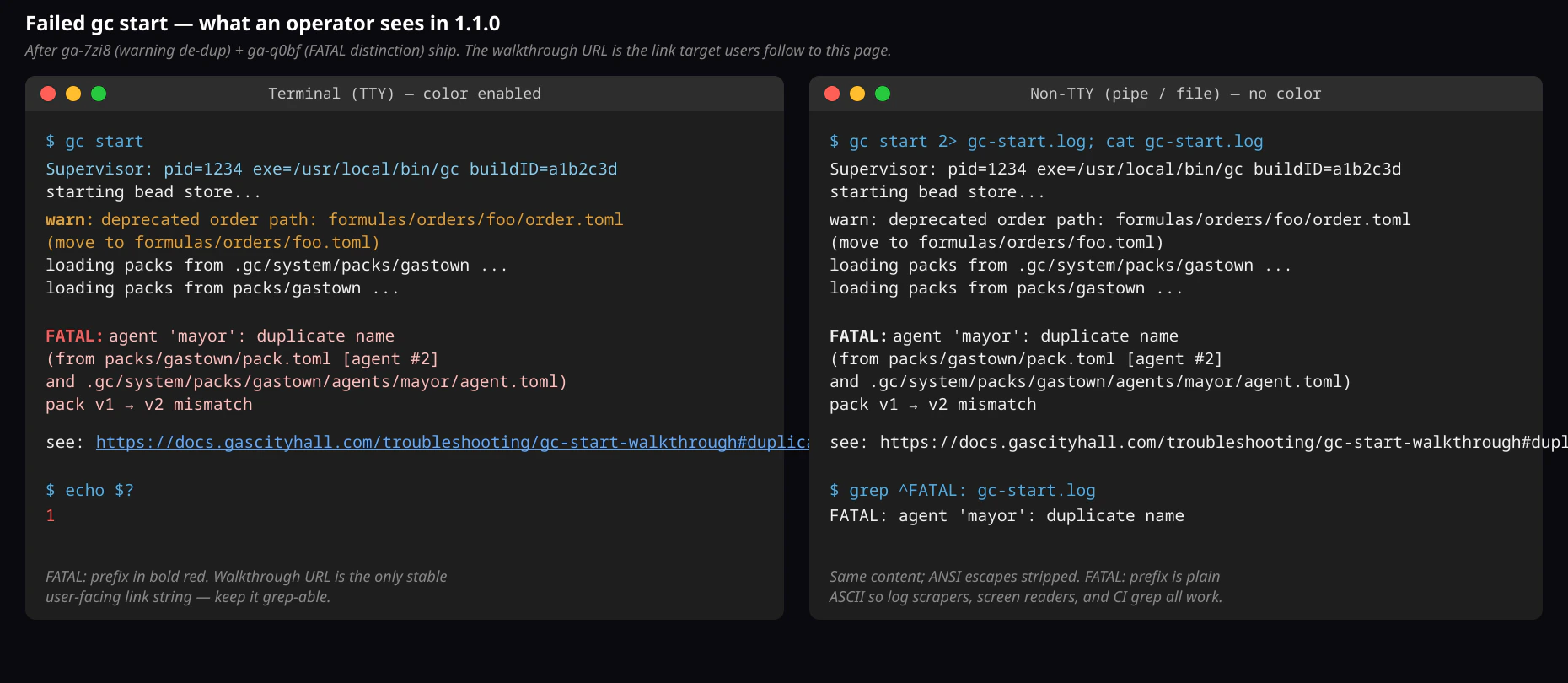The image size is (1568, 683).
Task: Click 'pack v1 → v2 mismatch' in Non-TTY window
Action: 933,405
